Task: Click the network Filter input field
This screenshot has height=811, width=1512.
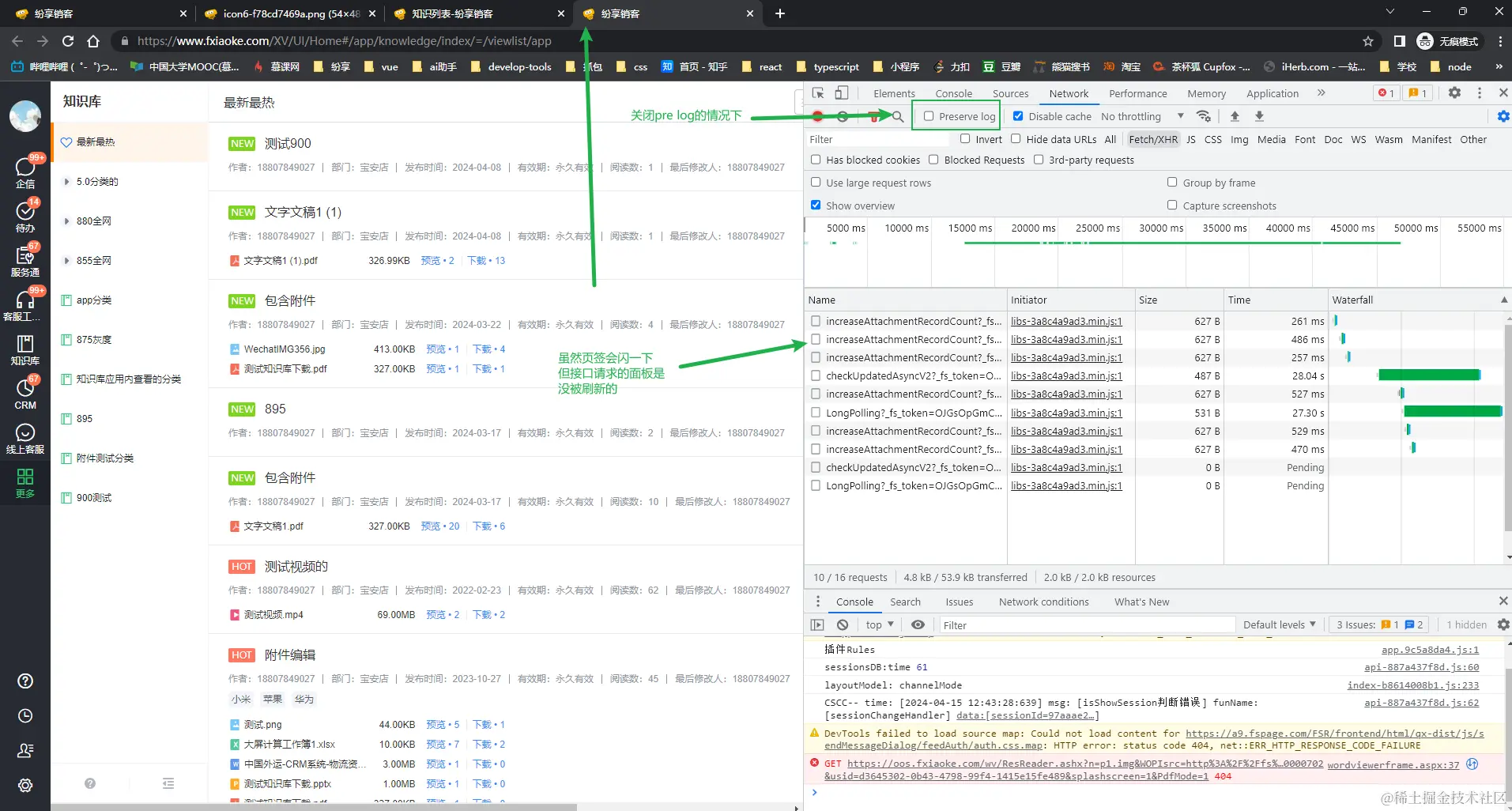Action: click(877, 139)
